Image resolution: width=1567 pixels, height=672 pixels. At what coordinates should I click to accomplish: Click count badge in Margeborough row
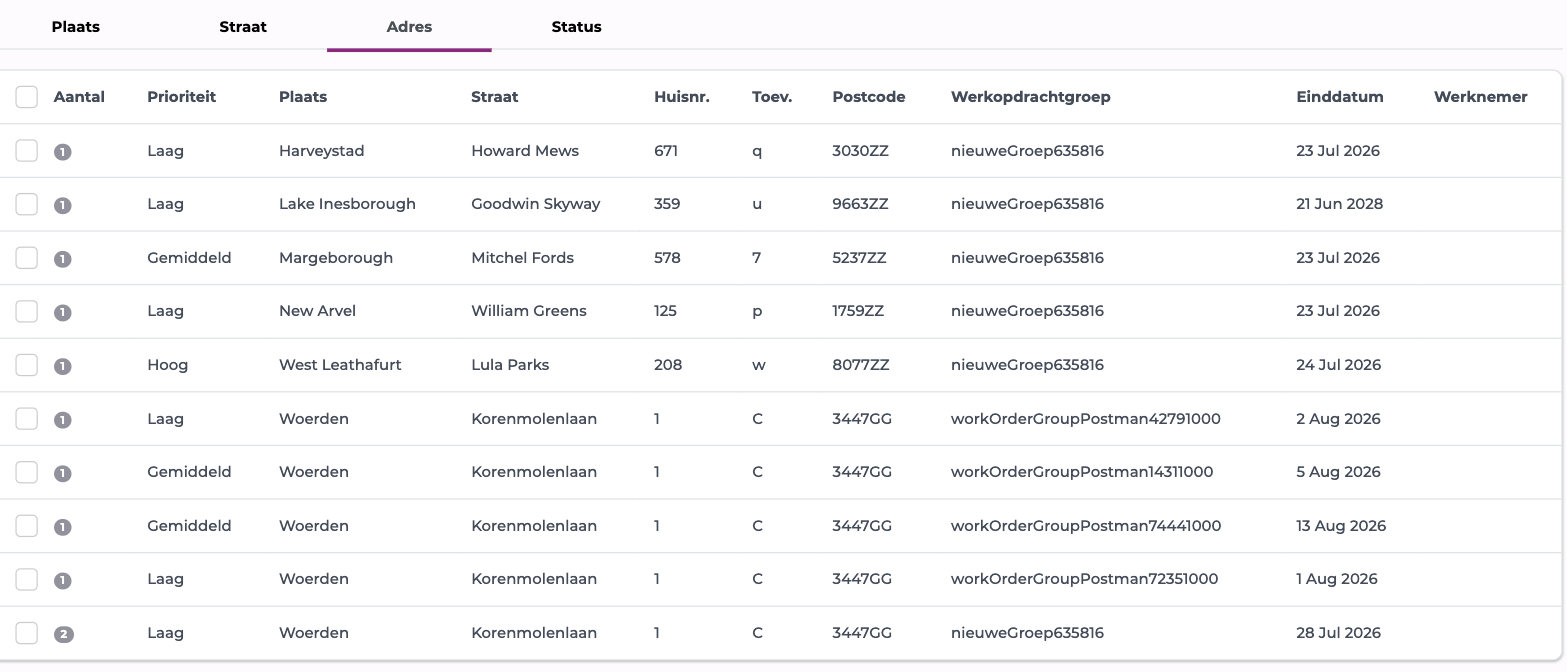point(63,259)
